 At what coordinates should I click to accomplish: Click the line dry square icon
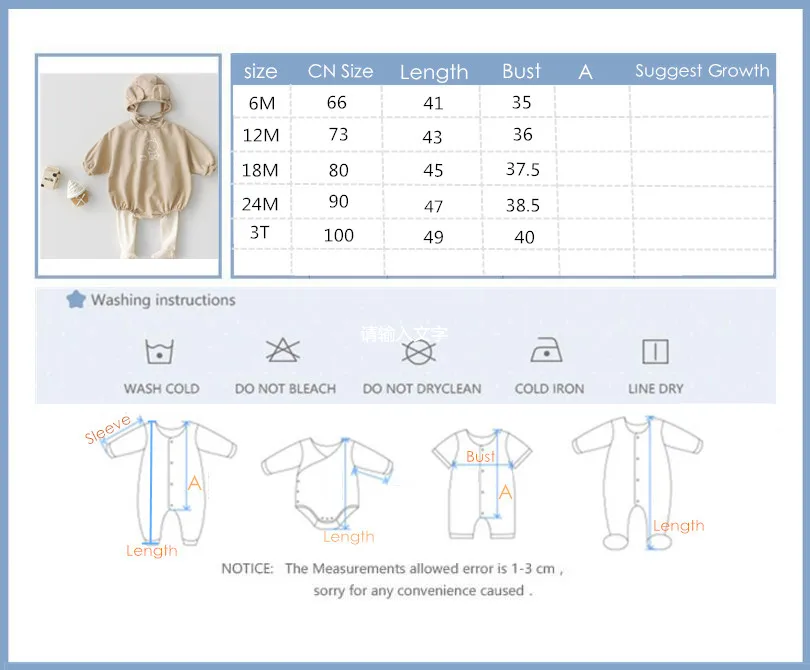coord(655,352)
